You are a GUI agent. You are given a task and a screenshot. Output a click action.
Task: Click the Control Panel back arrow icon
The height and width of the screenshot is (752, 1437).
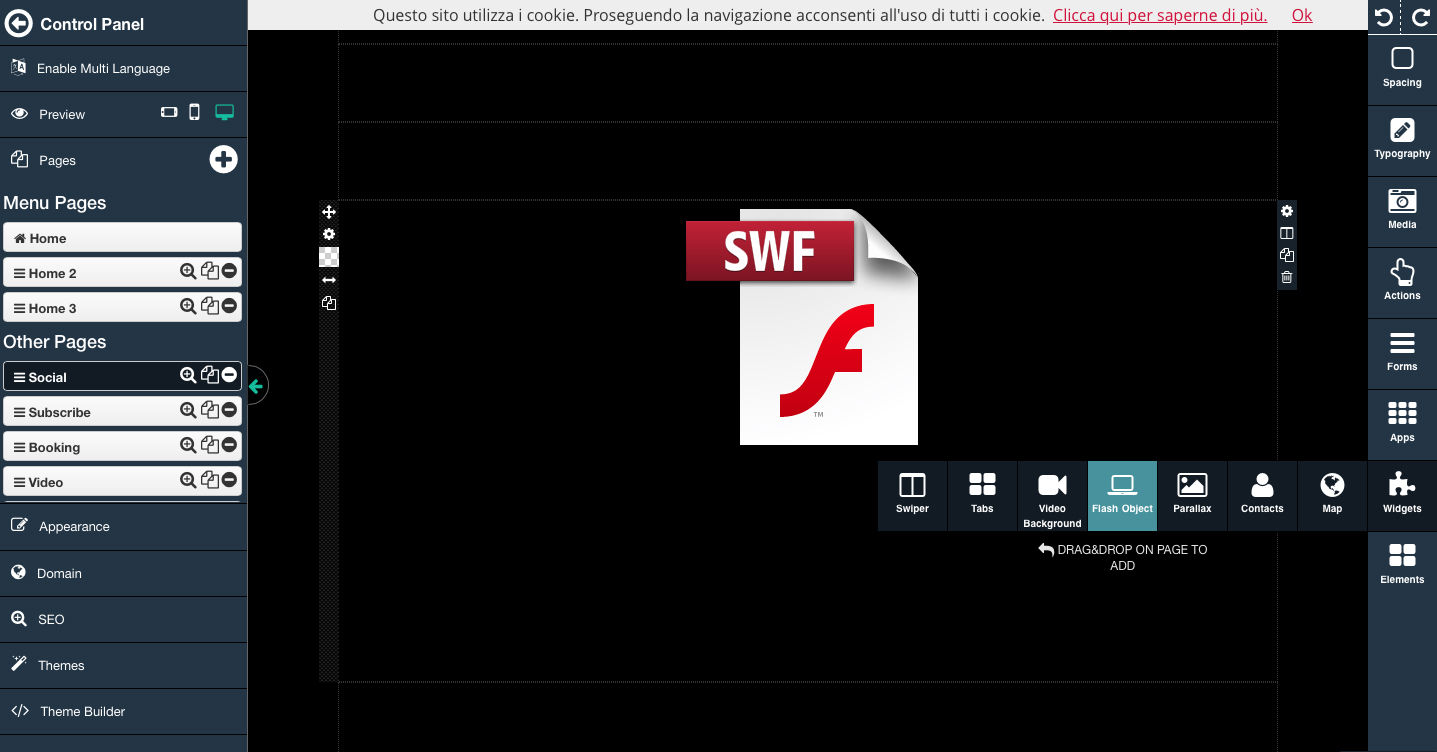click(x=19, y=23)
